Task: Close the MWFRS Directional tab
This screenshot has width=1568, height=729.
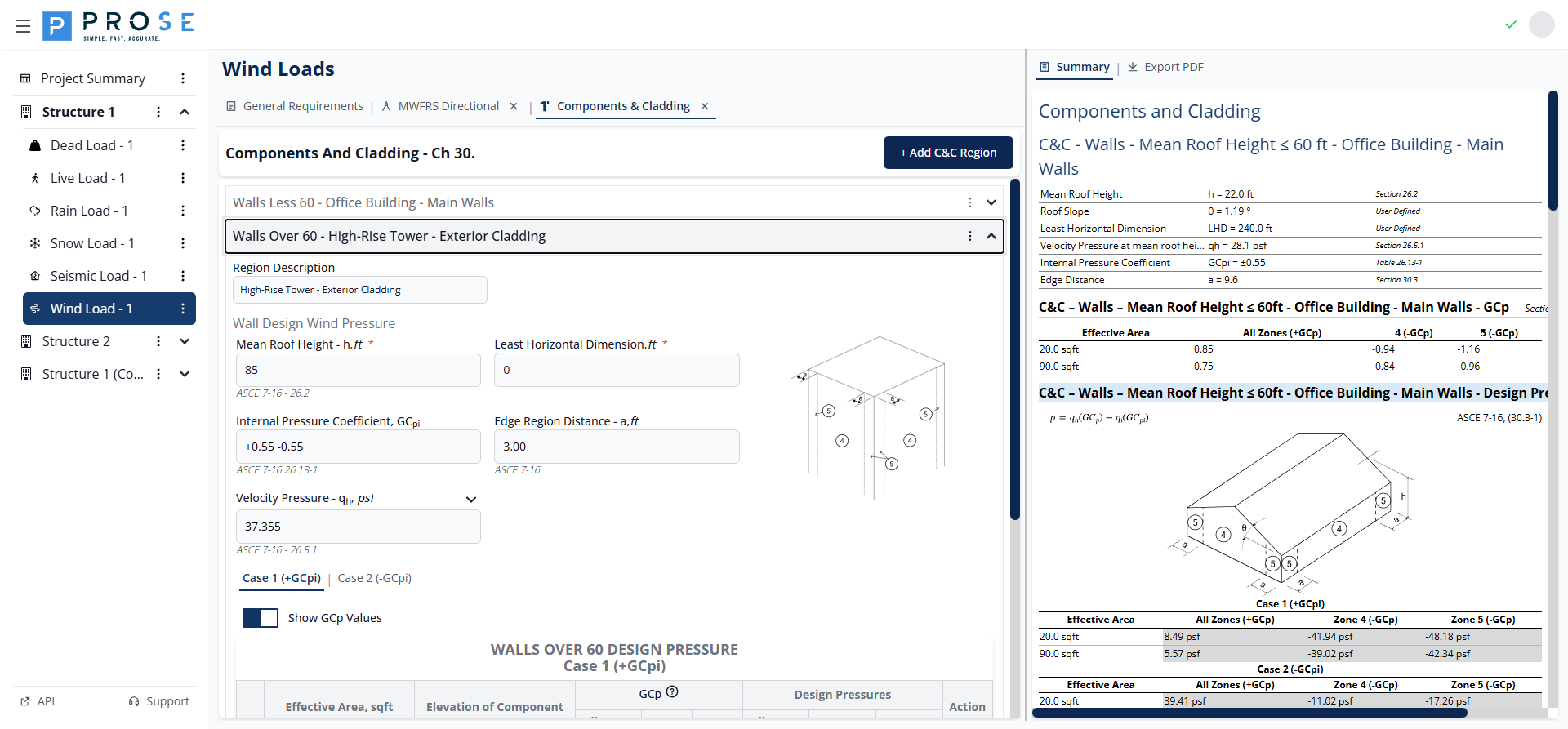Action: [x=514, y=106]
